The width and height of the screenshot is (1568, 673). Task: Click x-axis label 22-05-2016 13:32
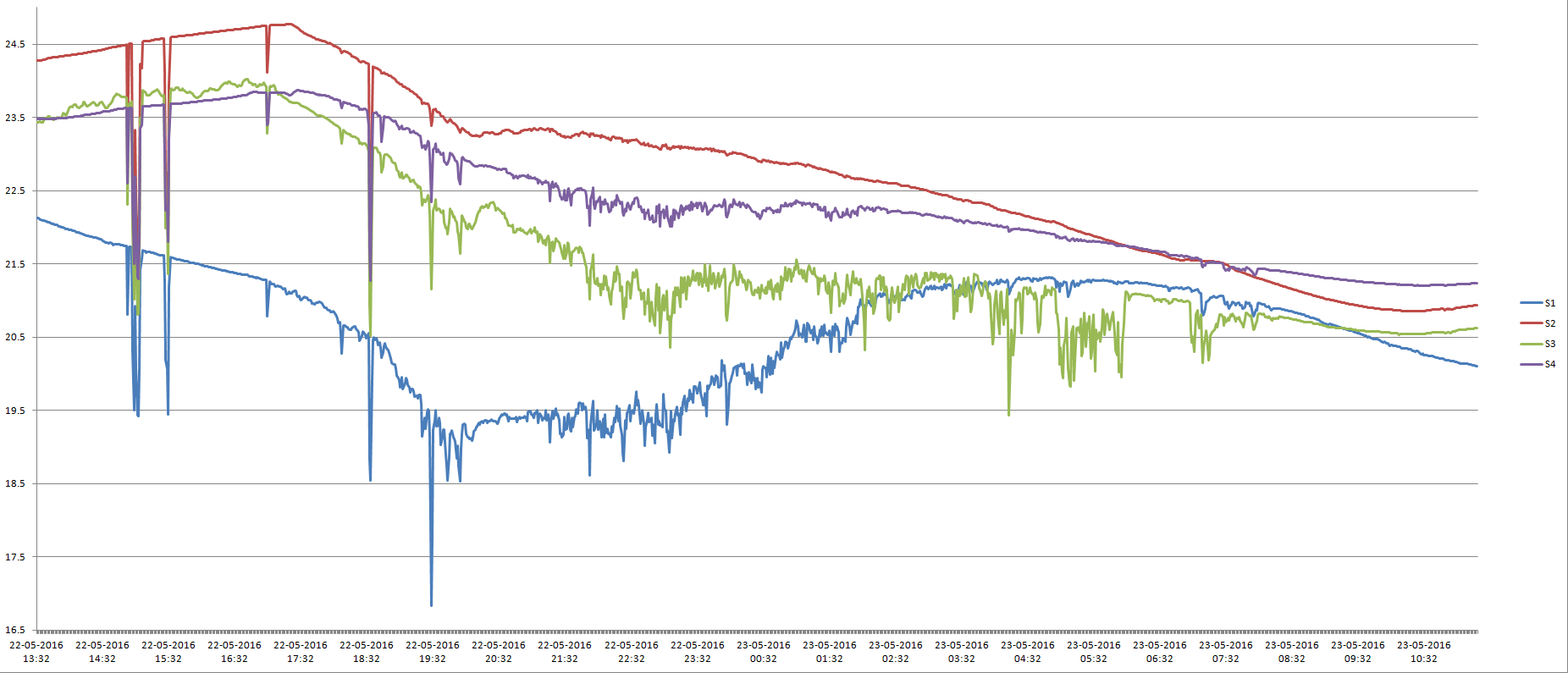point(36,652)
